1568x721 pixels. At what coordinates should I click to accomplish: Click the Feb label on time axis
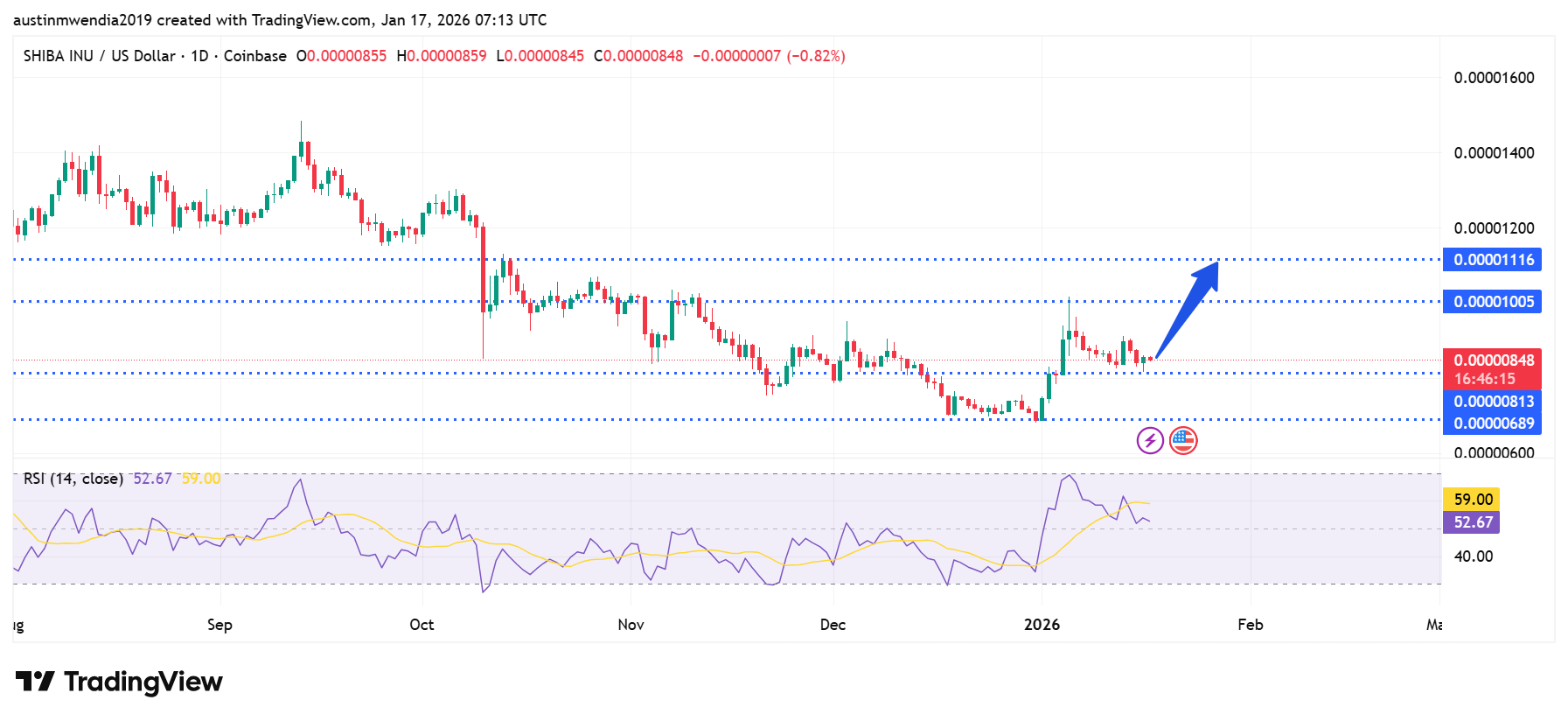click(x=1250, y=625)
